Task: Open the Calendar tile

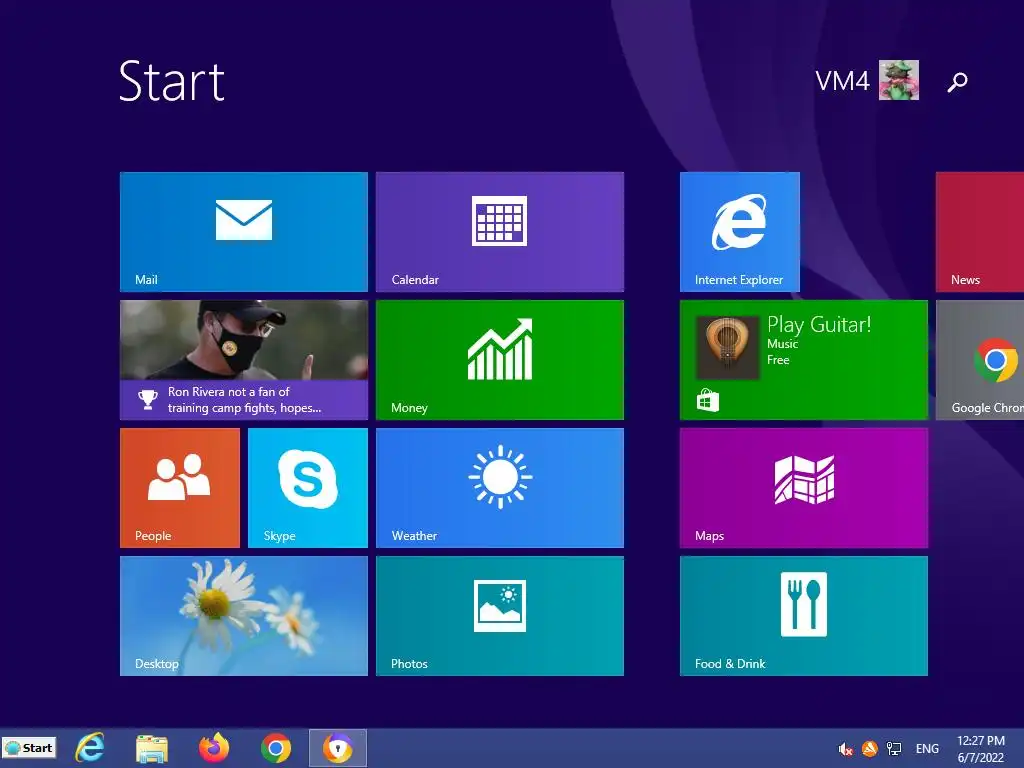Action: pyautogui.click(x=500, y=232)
